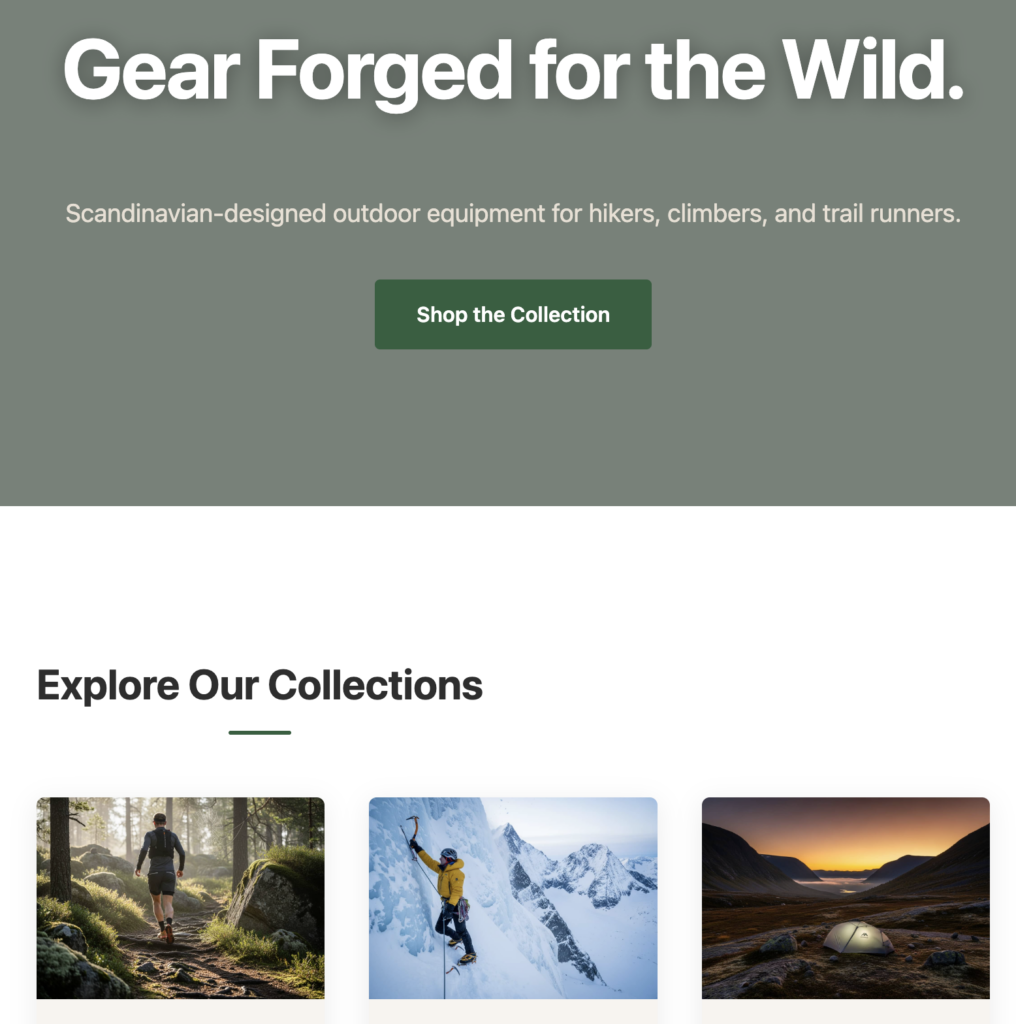Click the beige footer of the trail runner card
The image size is (1016, 1024).
(x=180, y=1012)
